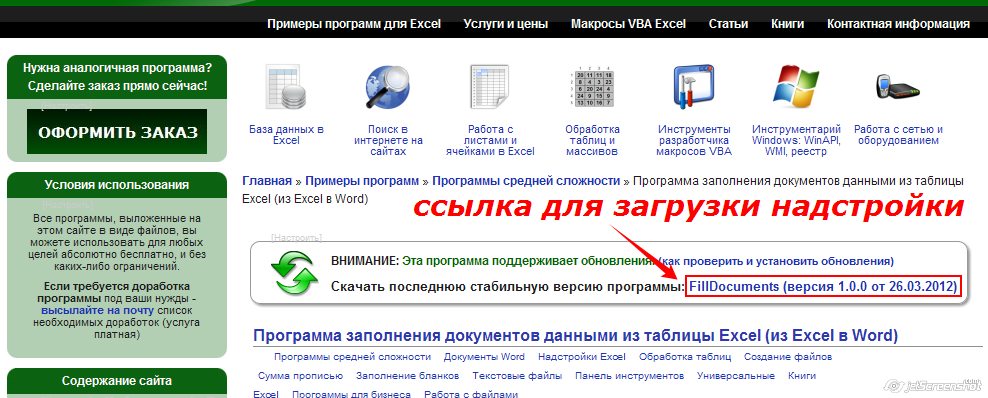Open 'Примеры программ для Excel' menu item
The image size is (988, 398).
[353, 24]
